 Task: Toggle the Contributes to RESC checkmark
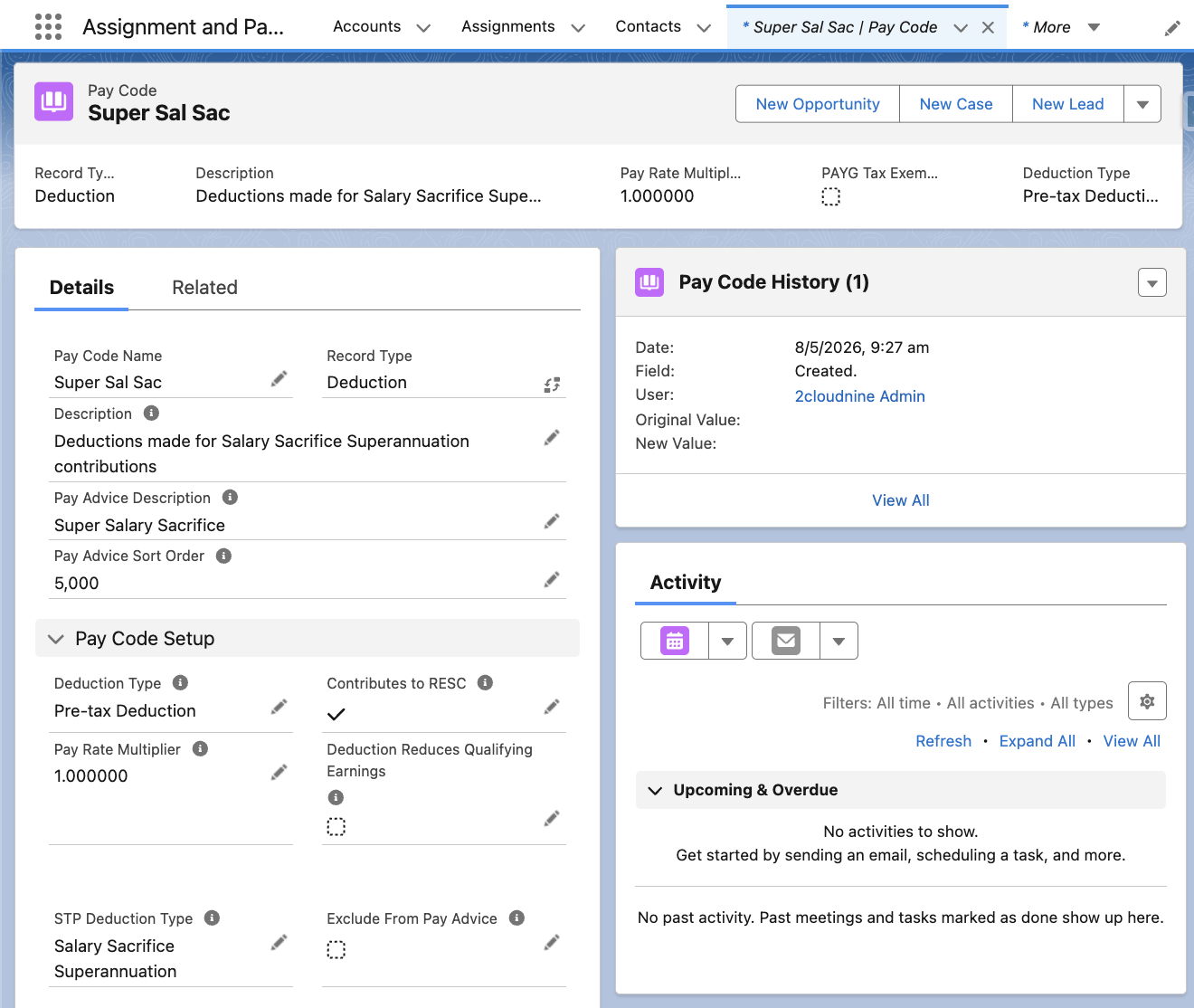coord(336,714)
